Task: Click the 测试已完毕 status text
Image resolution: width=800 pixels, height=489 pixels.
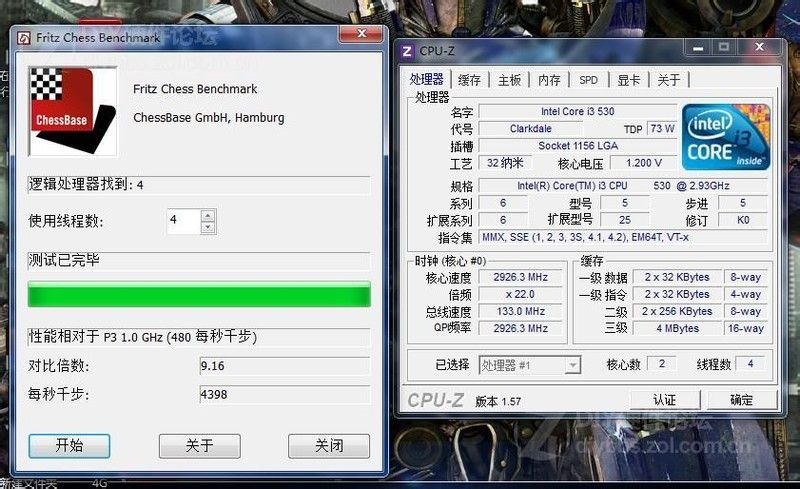Action: click(64, 260)
